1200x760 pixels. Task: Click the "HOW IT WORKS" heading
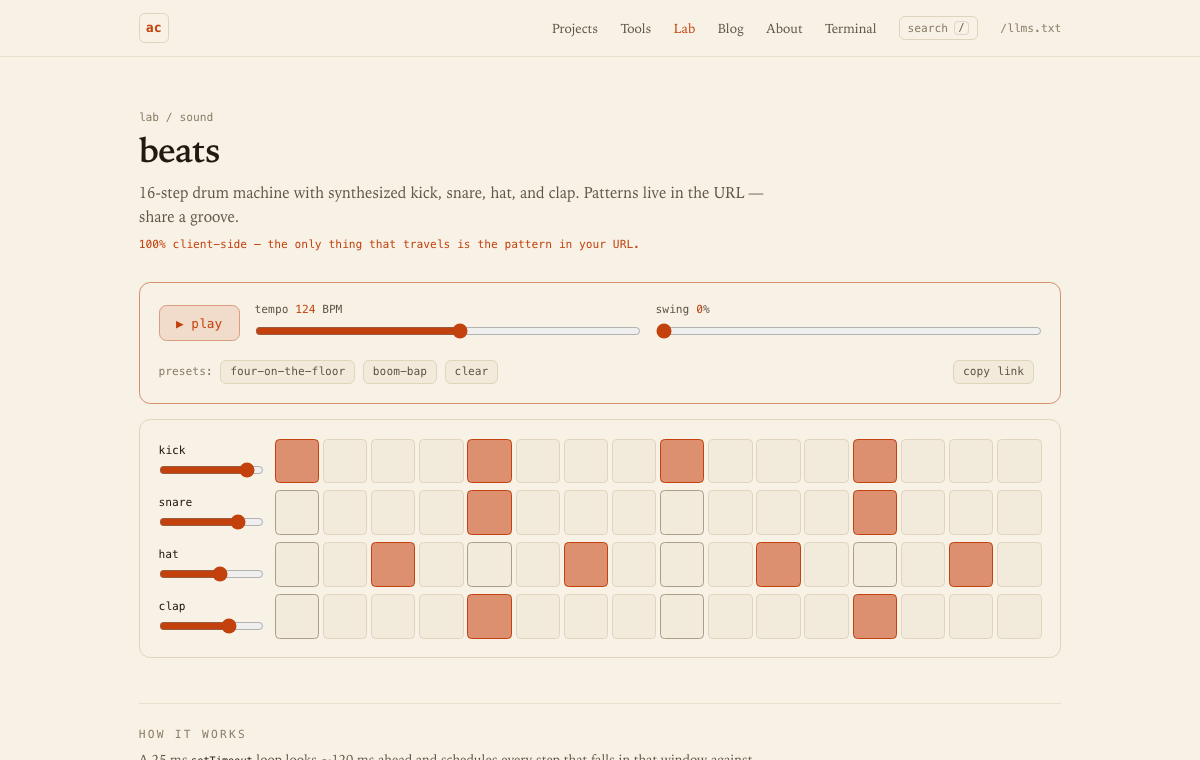[192, 734]
